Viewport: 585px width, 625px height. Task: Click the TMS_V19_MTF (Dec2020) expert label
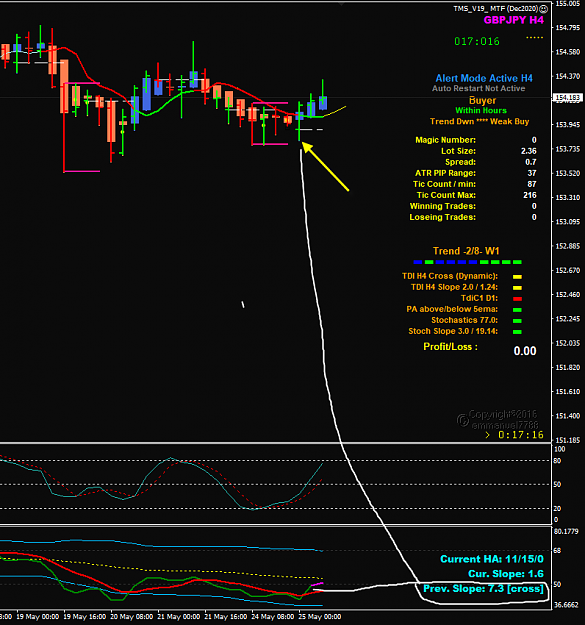(x=496, y=8)
